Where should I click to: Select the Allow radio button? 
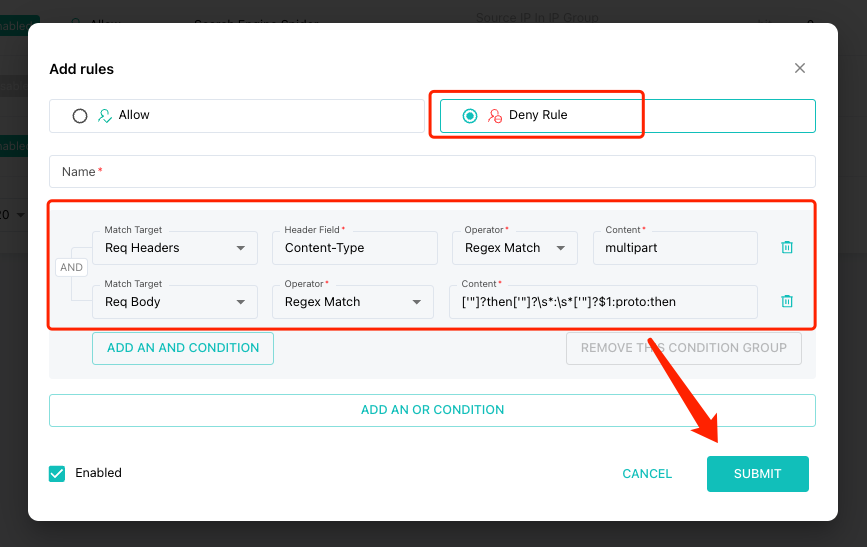tap(80, 115)
